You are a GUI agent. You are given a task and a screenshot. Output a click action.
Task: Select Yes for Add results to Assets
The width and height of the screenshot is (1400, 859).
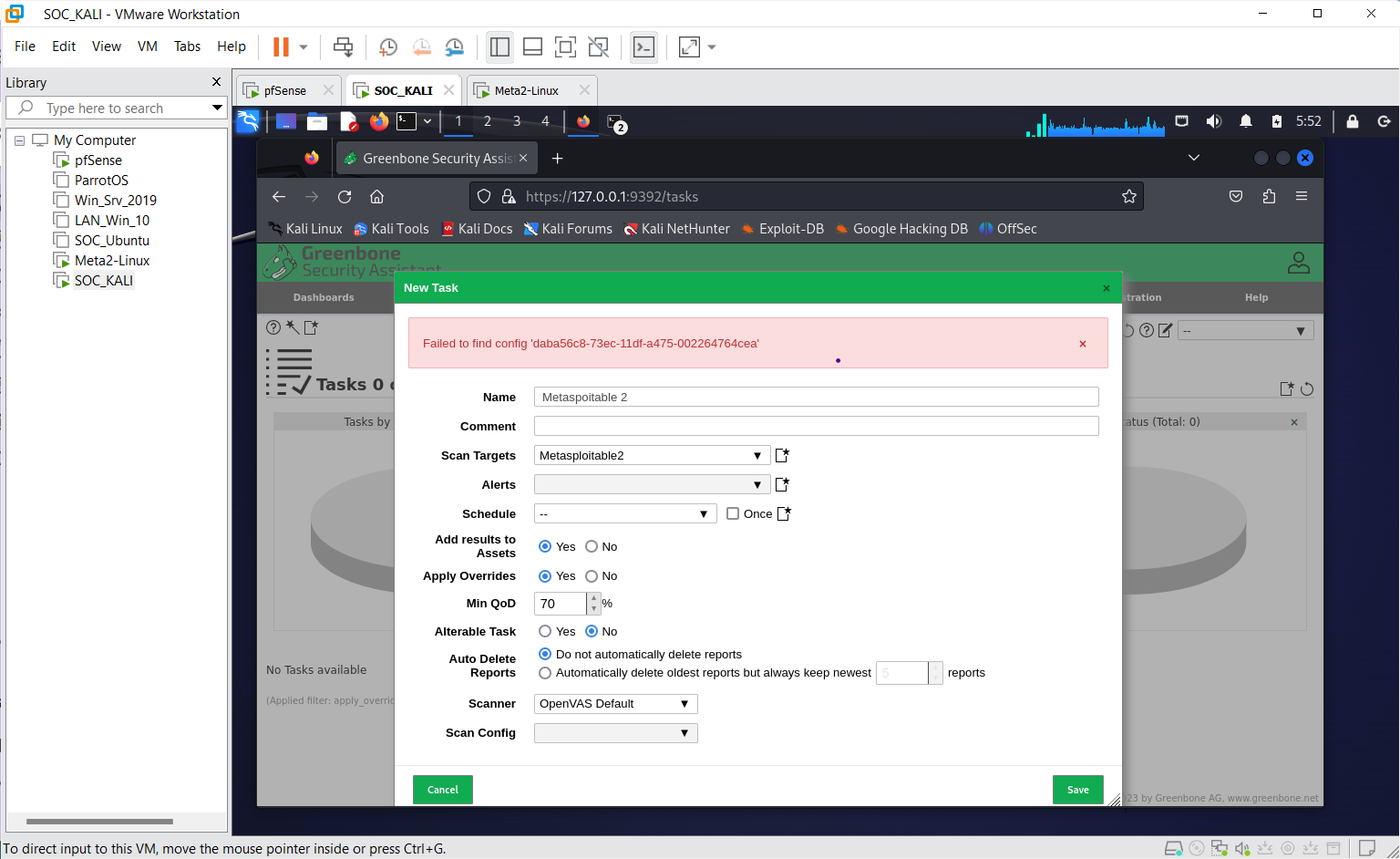tap(545, 546)
